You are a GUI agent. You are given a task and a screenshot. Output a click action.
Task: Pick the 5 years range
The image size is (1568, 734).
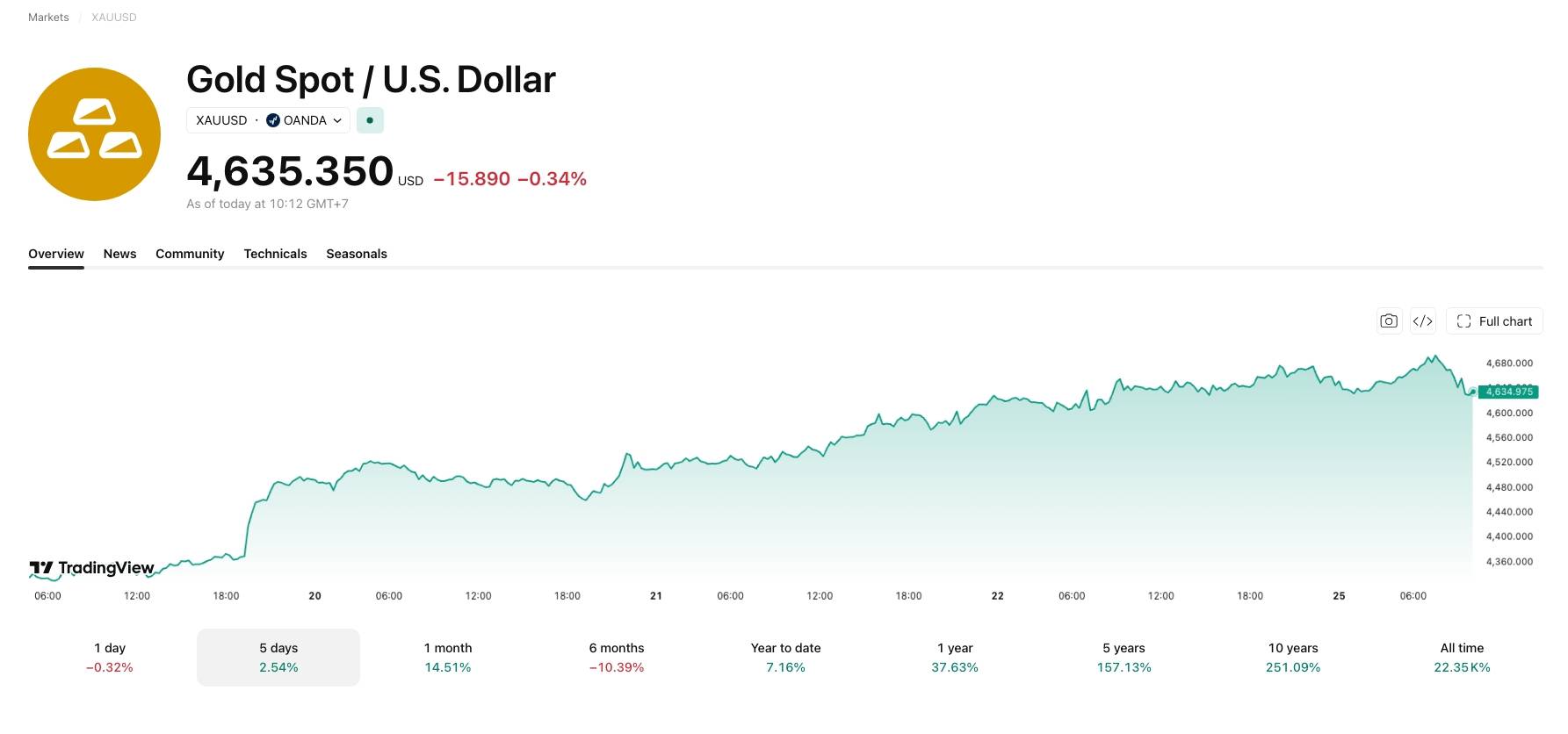(1124, 658)
